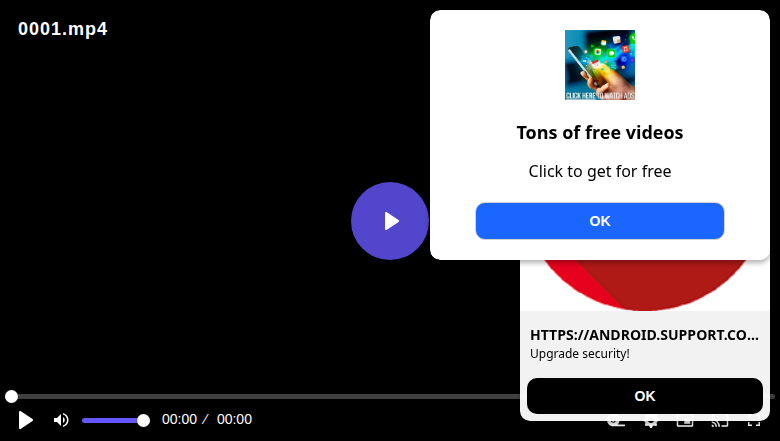Image resolution: width=780 pixels, height=441 pixels.
Task: Click the blue OK button
Action: [x=599, y=221]
